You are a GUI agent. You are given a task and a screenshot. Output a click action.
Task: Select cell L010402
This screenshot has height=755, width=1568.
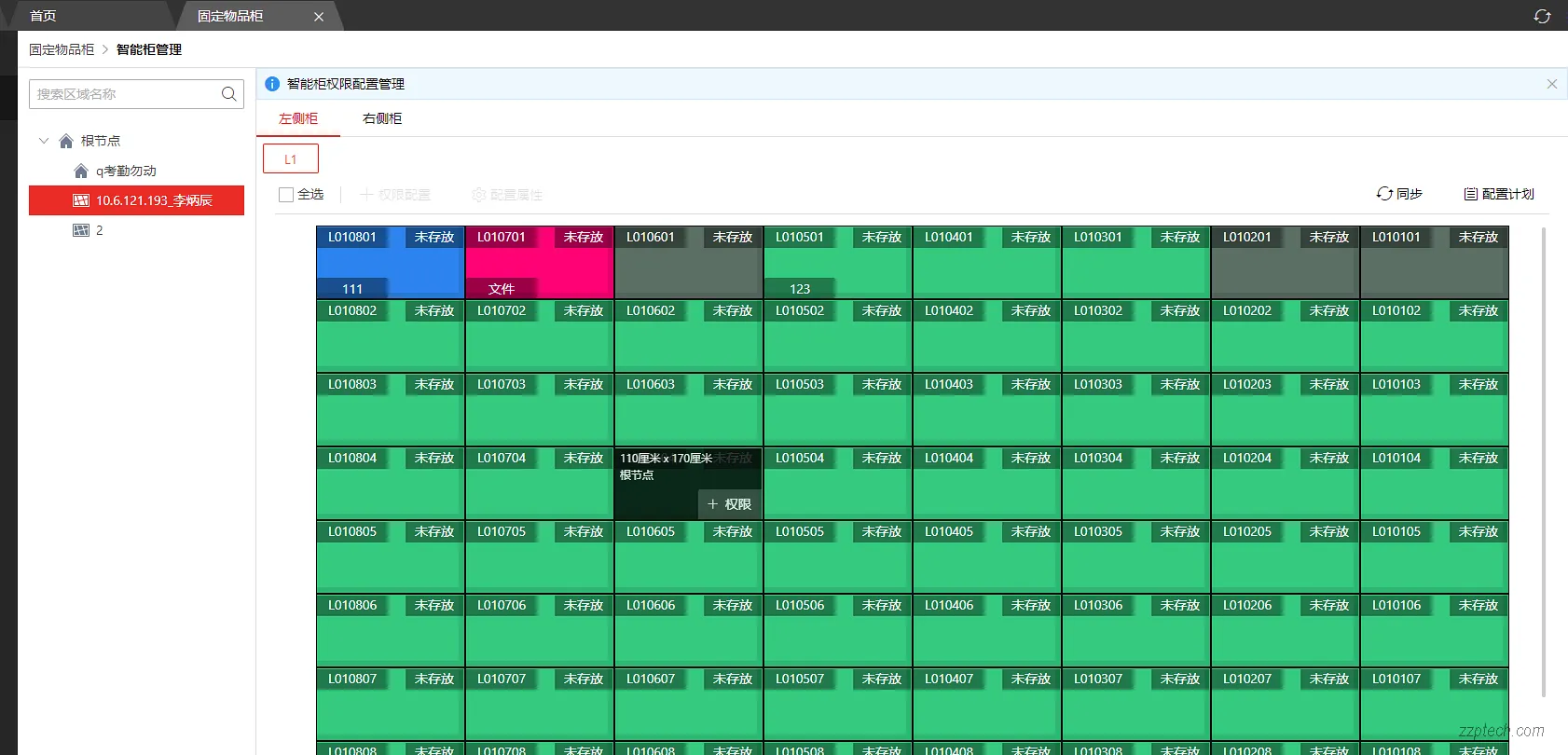click(x=987, y=336)
